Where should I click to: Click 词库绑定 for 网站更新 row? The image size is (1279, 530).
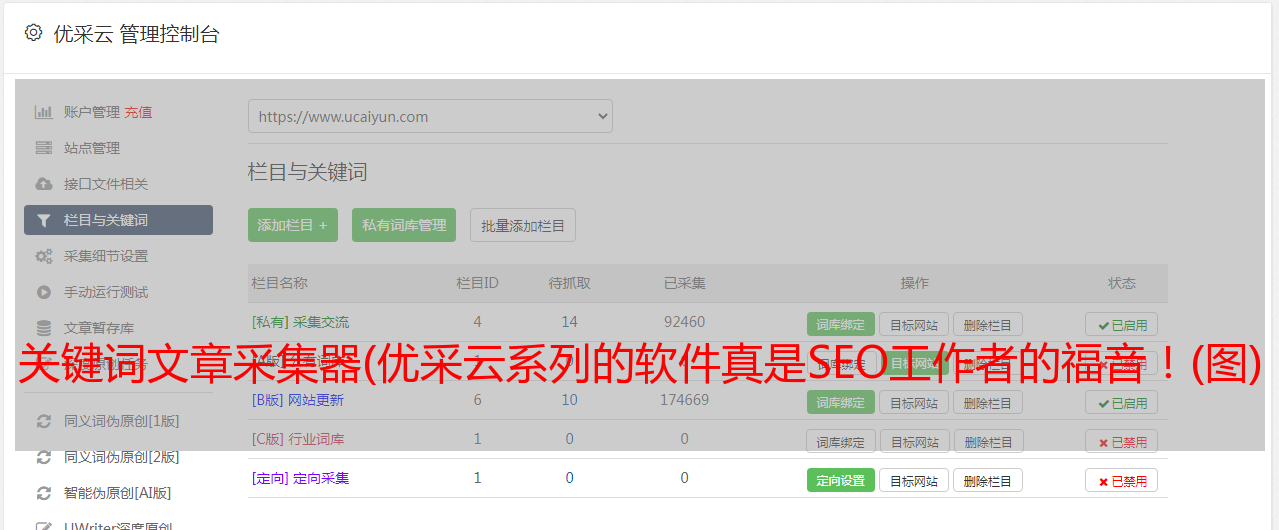click(x=841, y=402)
